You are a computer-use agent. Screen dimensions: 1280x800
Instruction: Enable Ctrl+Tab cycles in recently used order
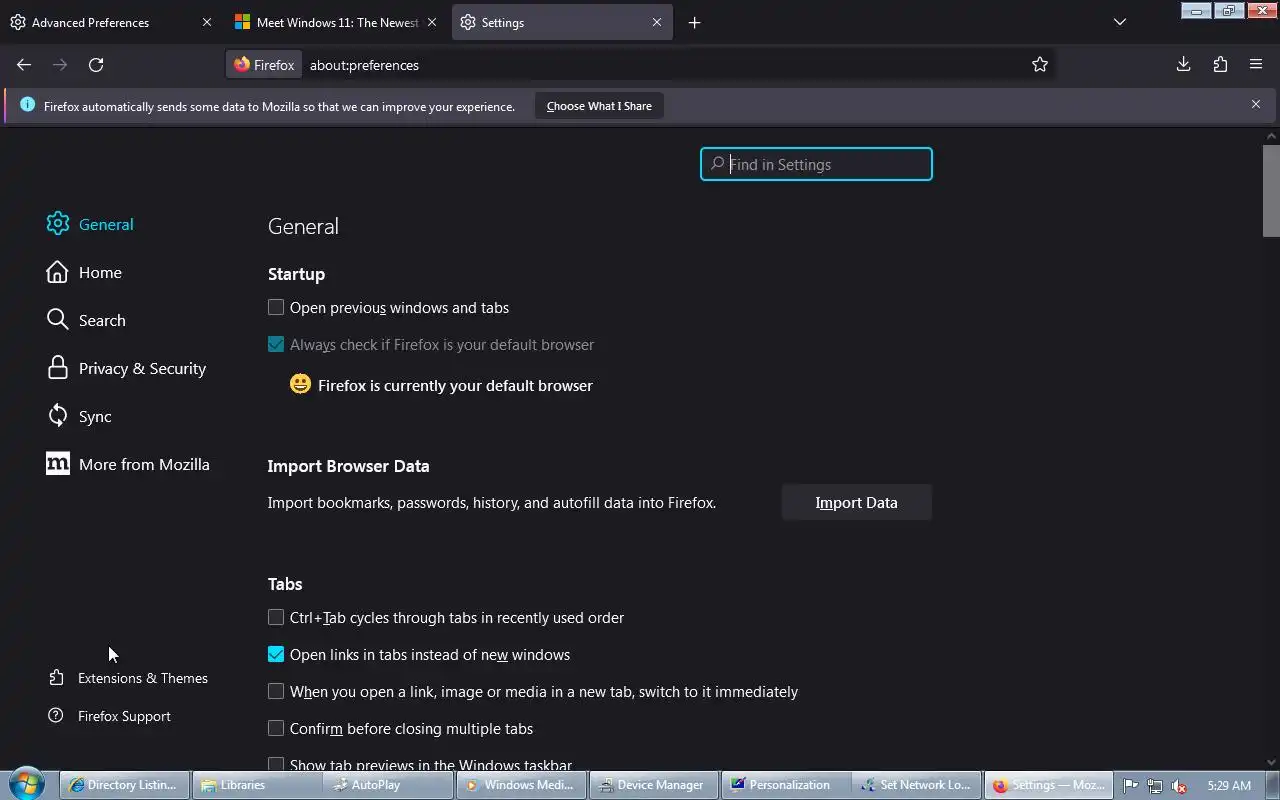coord(276,617)
